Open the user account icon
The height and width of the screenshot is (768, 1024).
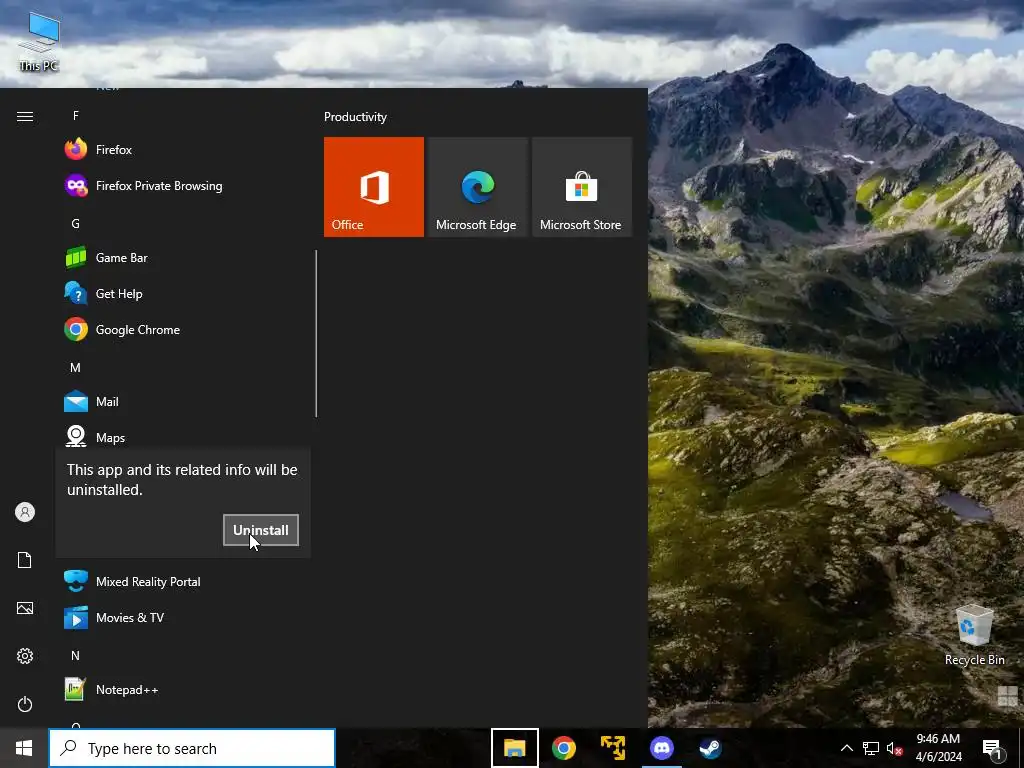[25, 512]
